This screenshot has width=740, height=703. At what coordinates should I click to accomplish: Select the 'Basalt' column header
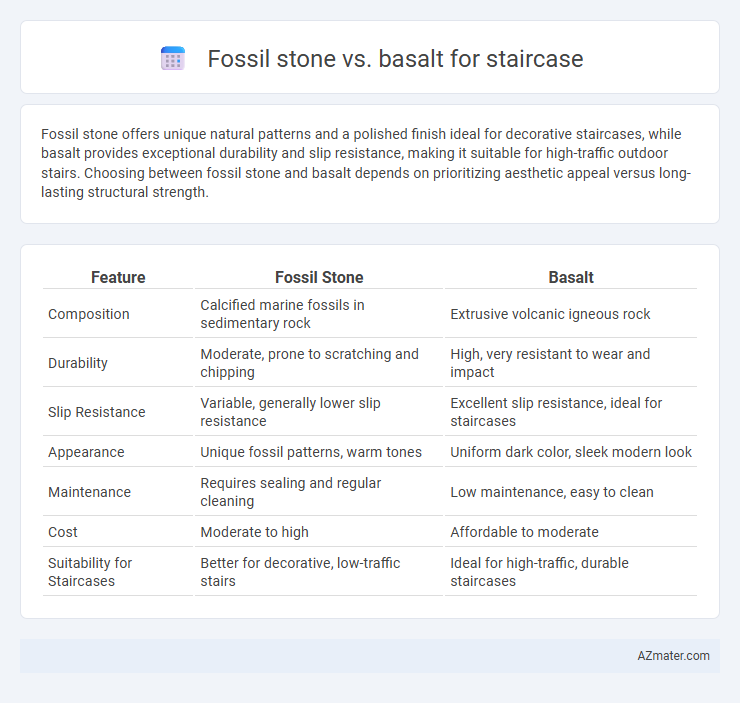[x=571, y=277]
